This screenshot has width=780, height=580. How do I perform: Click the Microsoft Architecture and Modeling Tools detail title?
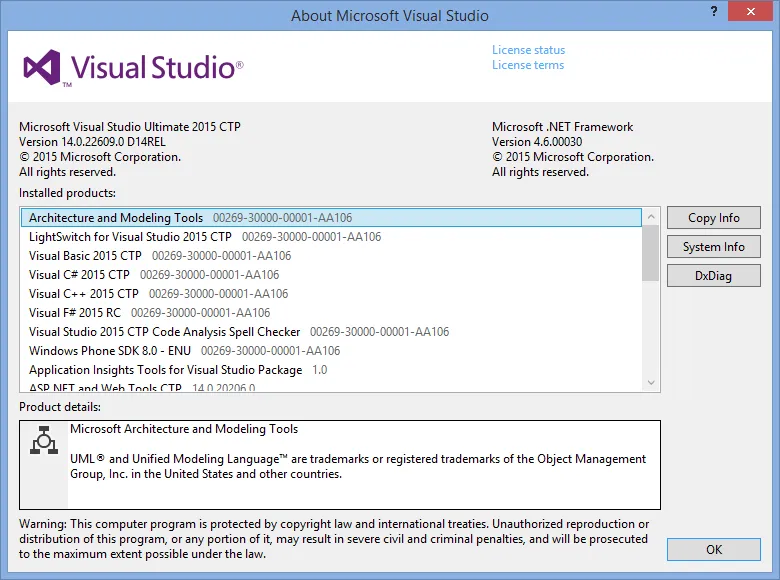pos(184,429)
